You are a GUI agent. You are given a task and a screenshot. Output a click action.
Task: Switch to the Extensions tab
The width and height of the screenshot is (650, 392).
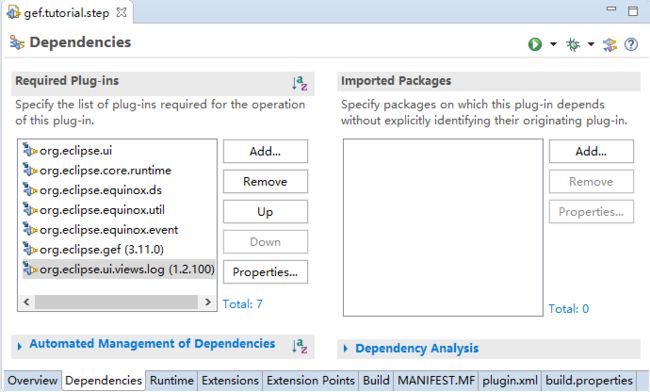coord(230,380)
